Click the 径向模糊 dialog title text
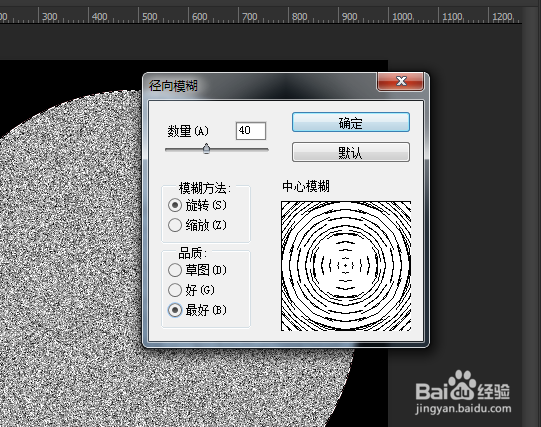541x427 pixels. pyautogui.click(x=173, y=86)
